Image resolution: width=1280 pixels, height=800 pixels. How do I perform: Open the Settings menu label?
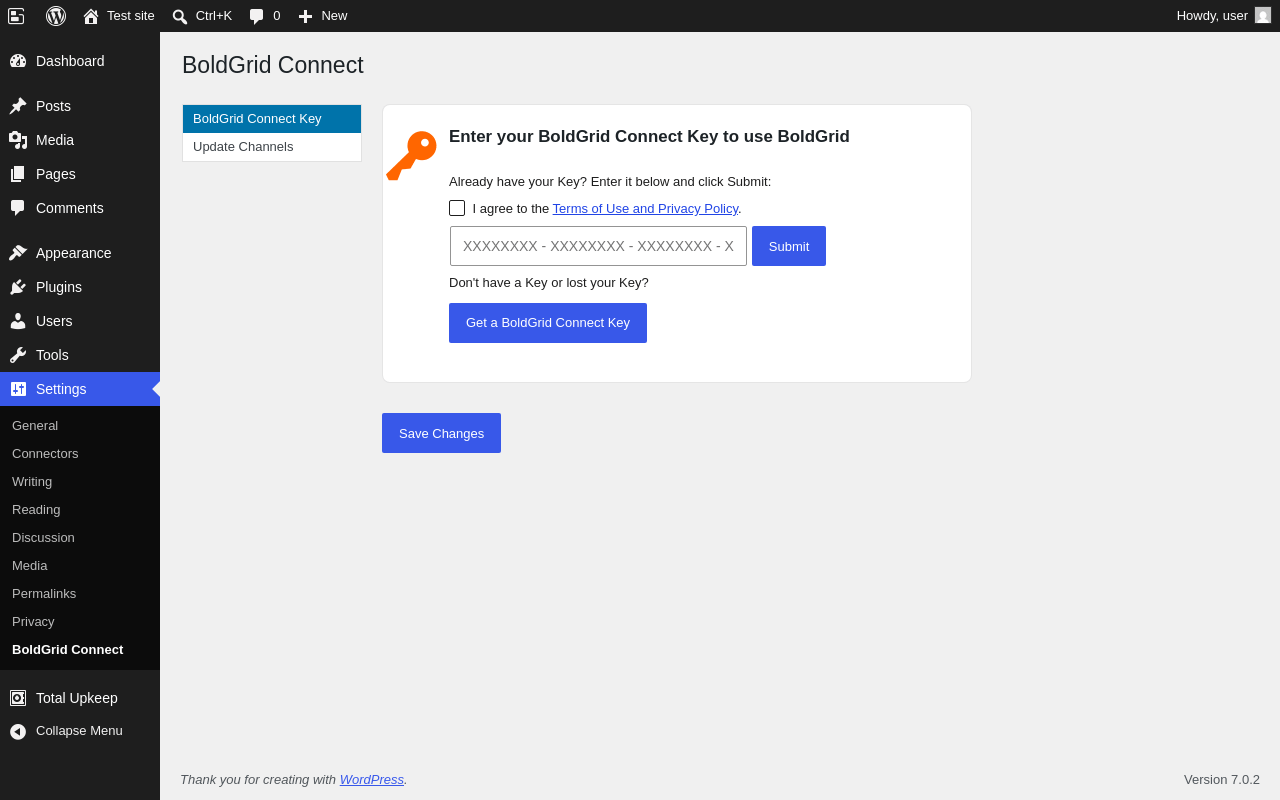pyautogui.click(x=61, y=389)
